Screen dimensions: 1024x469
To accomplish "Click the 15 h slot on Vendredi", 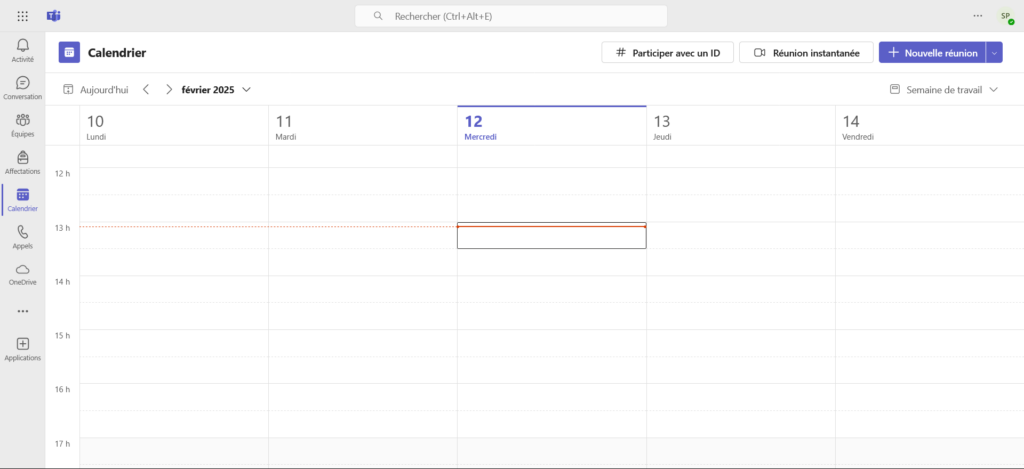I will click(x=929, y=343).
